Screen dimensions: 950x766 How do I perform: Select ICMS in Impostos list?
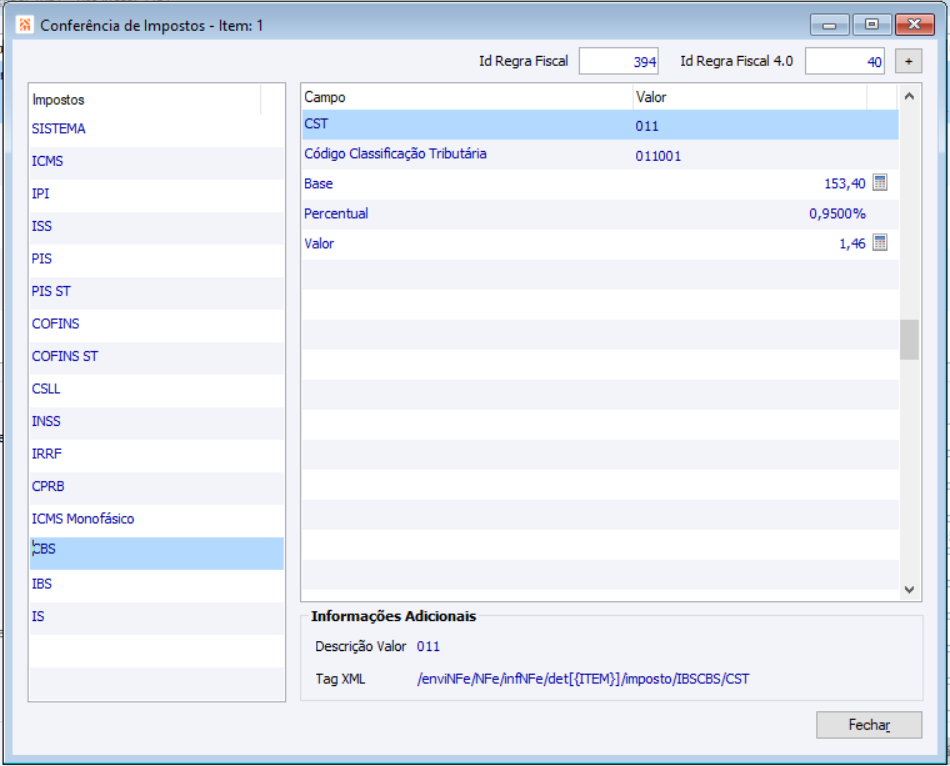point(156,162)
